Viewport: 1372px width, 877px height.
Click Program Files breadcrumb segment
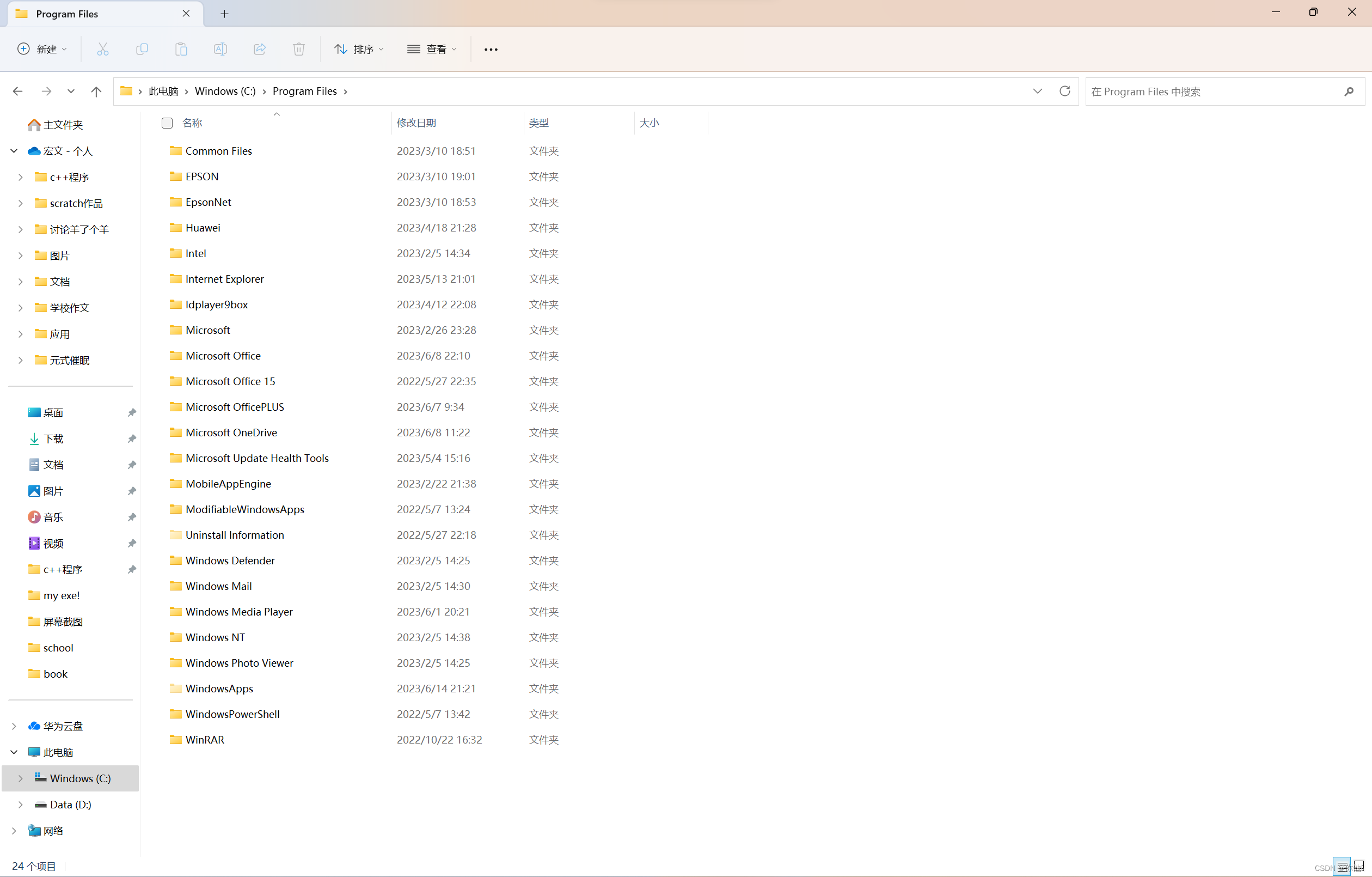[305, 91]
